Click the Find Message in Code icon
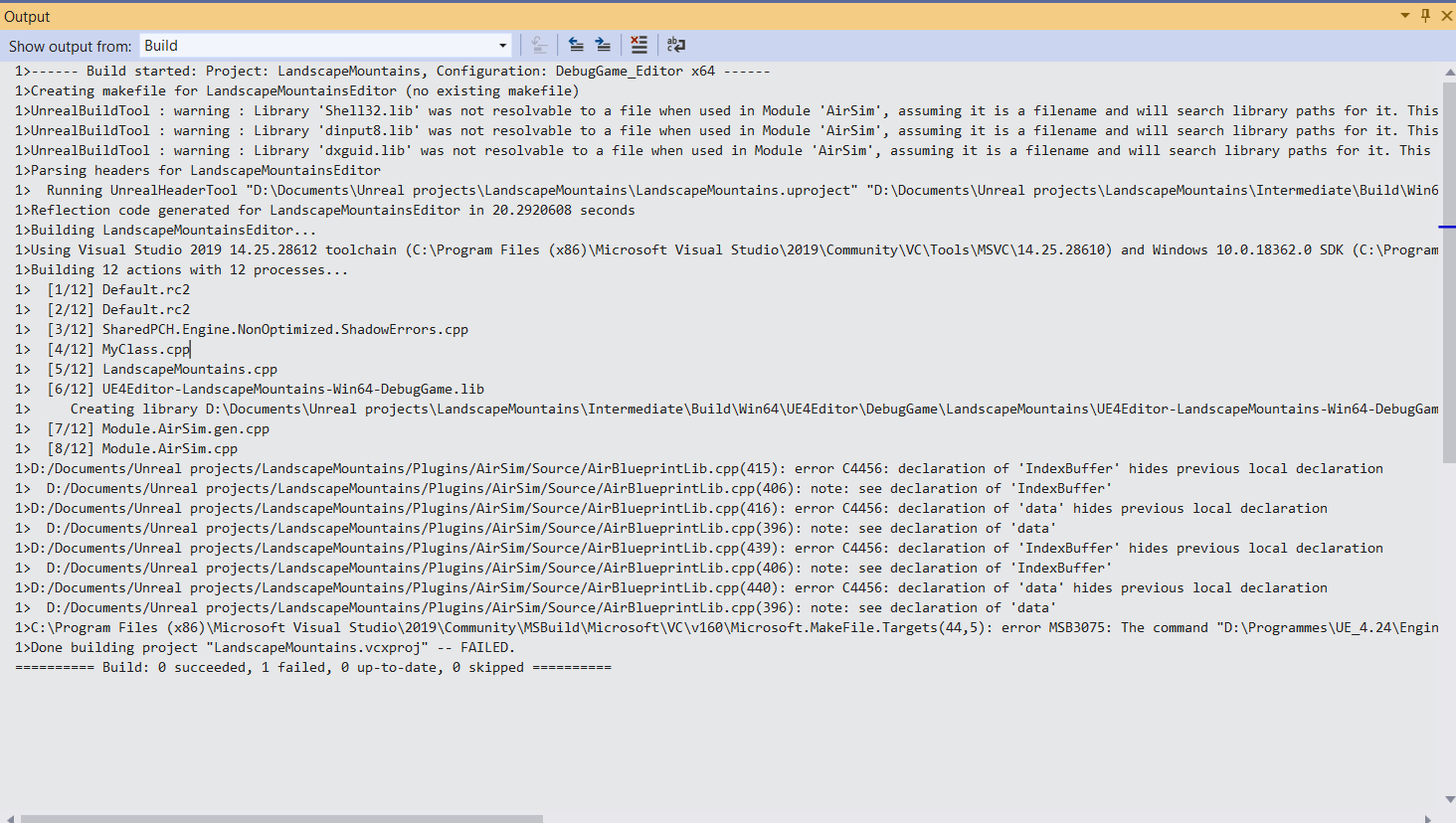Image resolution: width=1456 pixels, height=823 pixels. 538,45
